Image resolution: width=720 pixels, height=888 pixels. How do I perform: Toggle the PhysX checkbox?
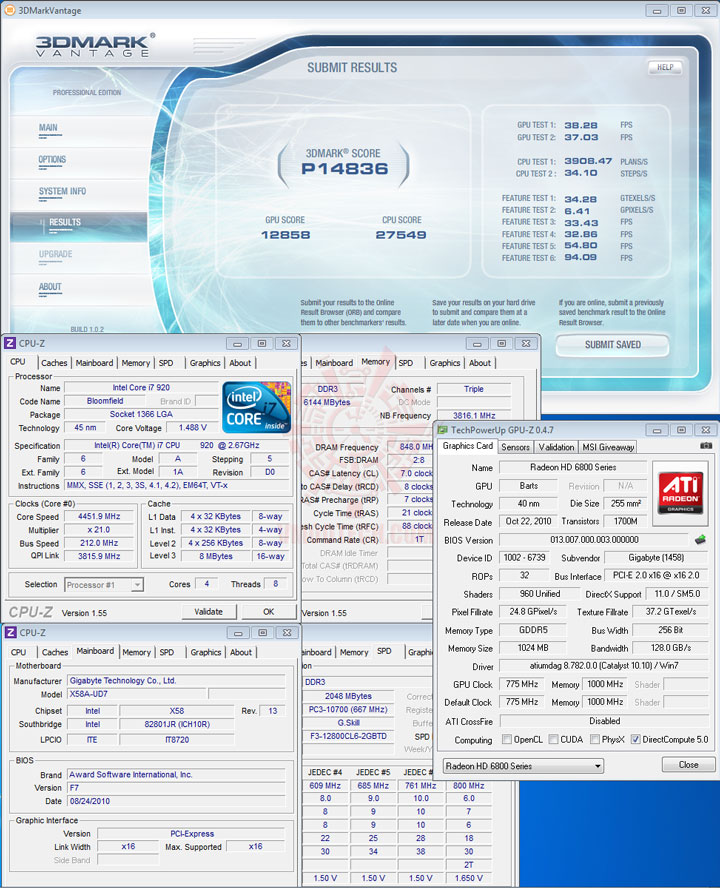coord(595,739)
